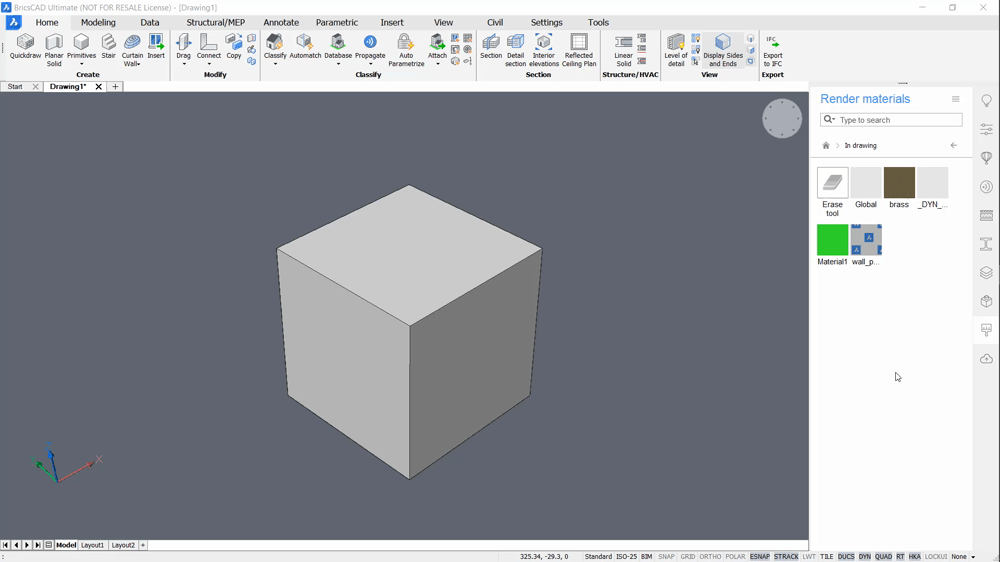The image size is (1000, 562).
Task: Toggle STRACK in status bar
Action: click(x=786, y=556)
